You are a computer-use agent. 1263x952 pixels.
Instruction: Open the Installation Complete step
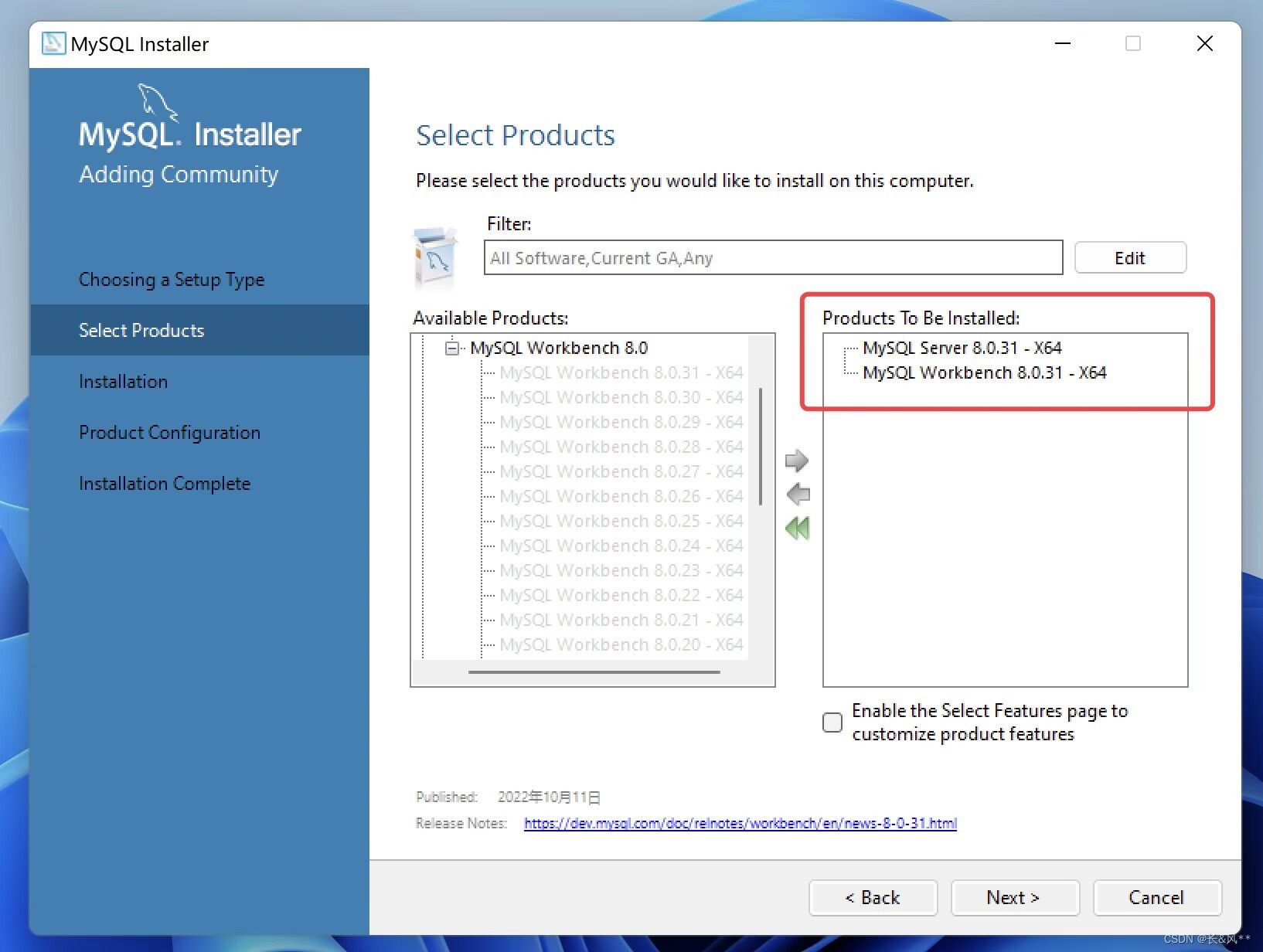pyautogui.click(x=165, y=484)
